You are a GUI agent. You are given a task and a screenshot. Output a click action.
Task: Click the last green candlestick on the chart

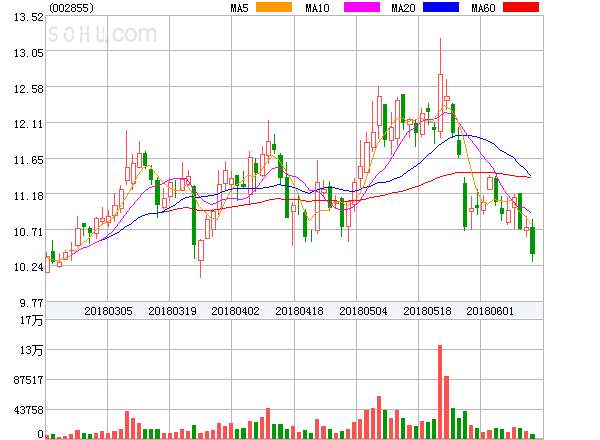(x=532, y=240)
